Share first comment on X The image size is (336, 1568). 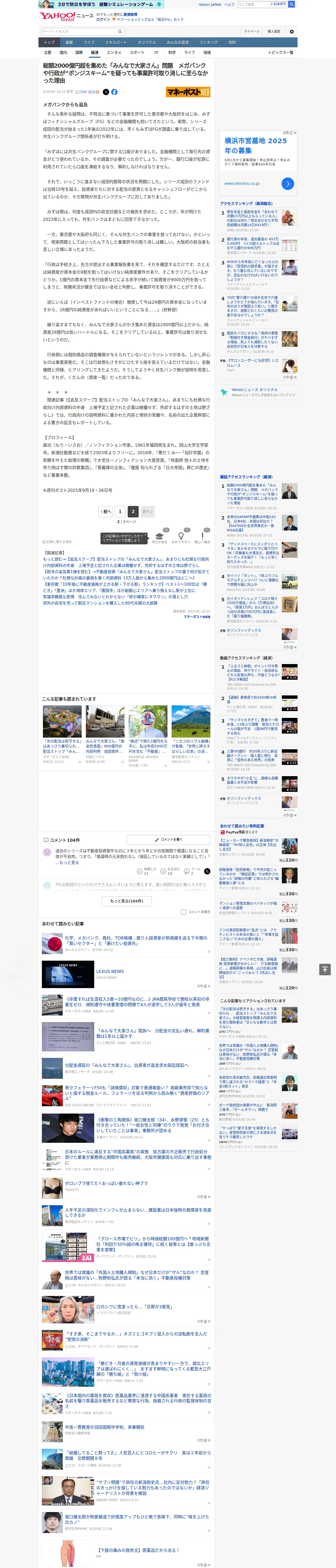click(x=207, y=871)
